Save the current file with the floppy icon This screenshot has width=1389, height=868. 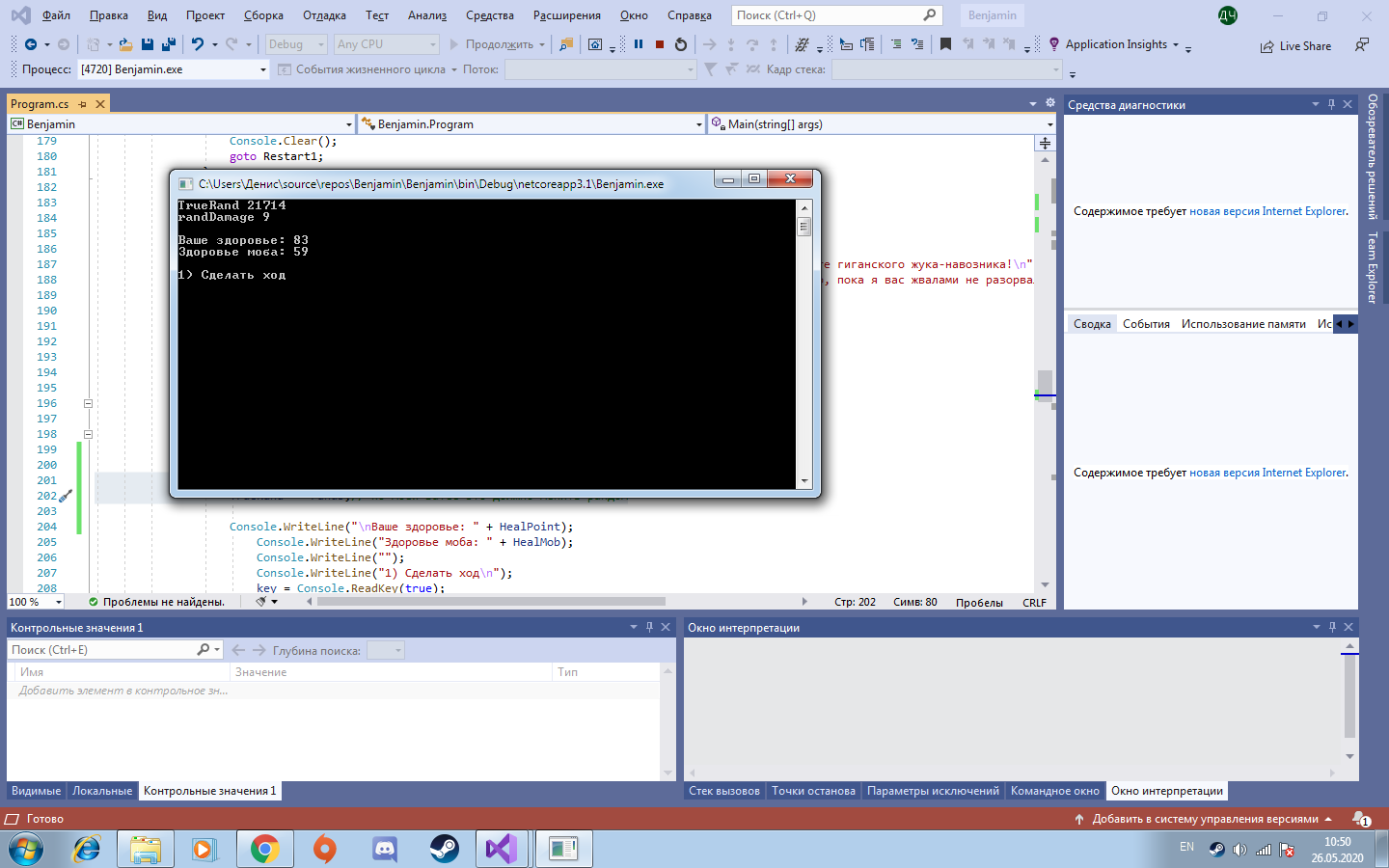[x=148, y=44]
